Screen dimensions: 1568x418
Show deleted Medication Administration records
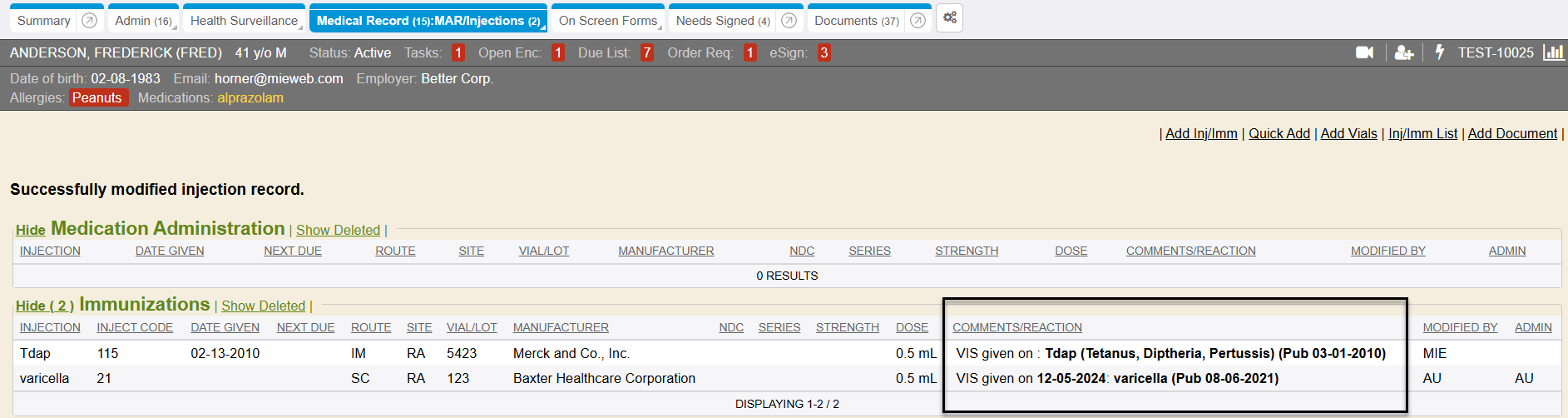point(338,231)
